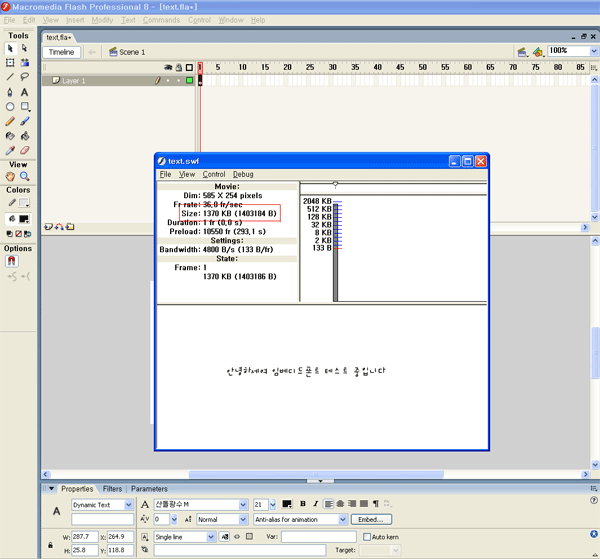
Task: Click the Var input field
Action: click(x=319, y=537)
